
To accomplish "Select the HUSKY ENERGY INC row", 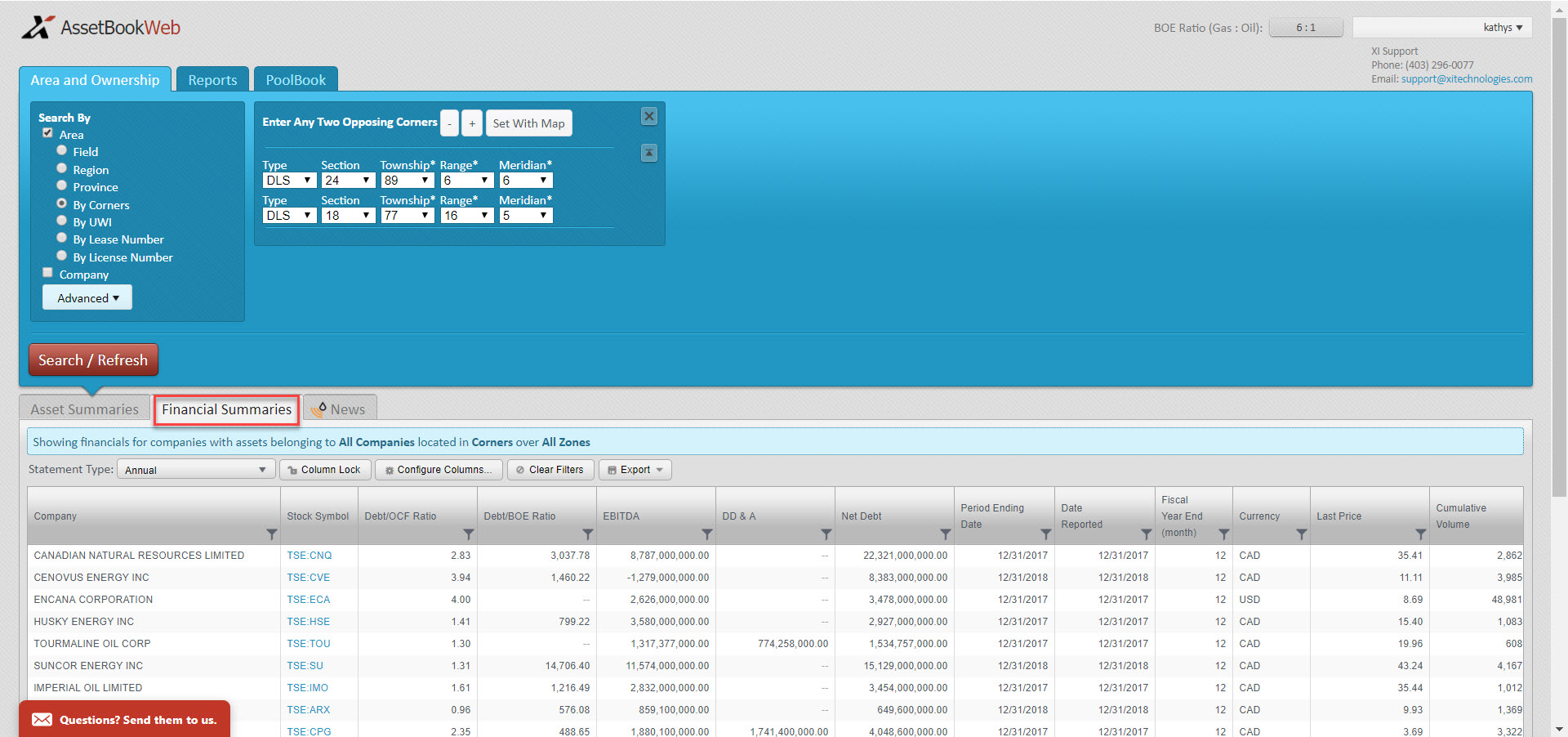I will tap(775, 622).
